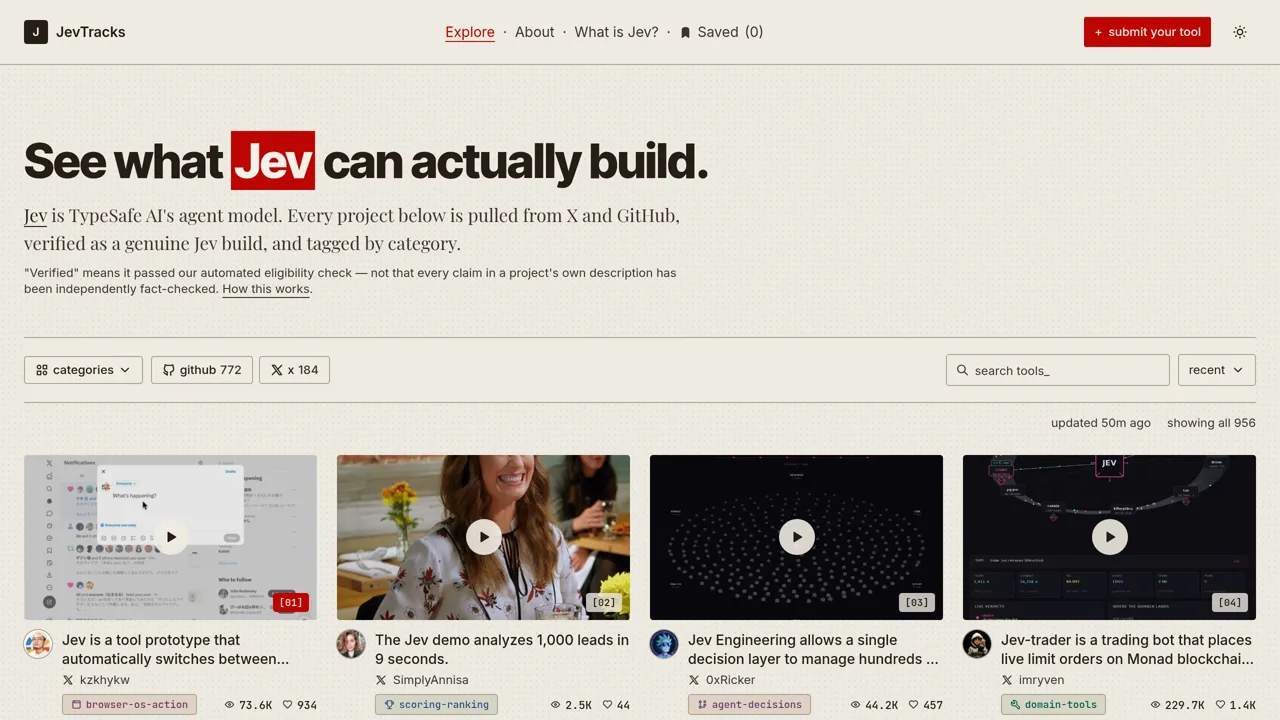Filter by X 184 source
This screenshot has height=720, width=1280.
pos(294,370)
